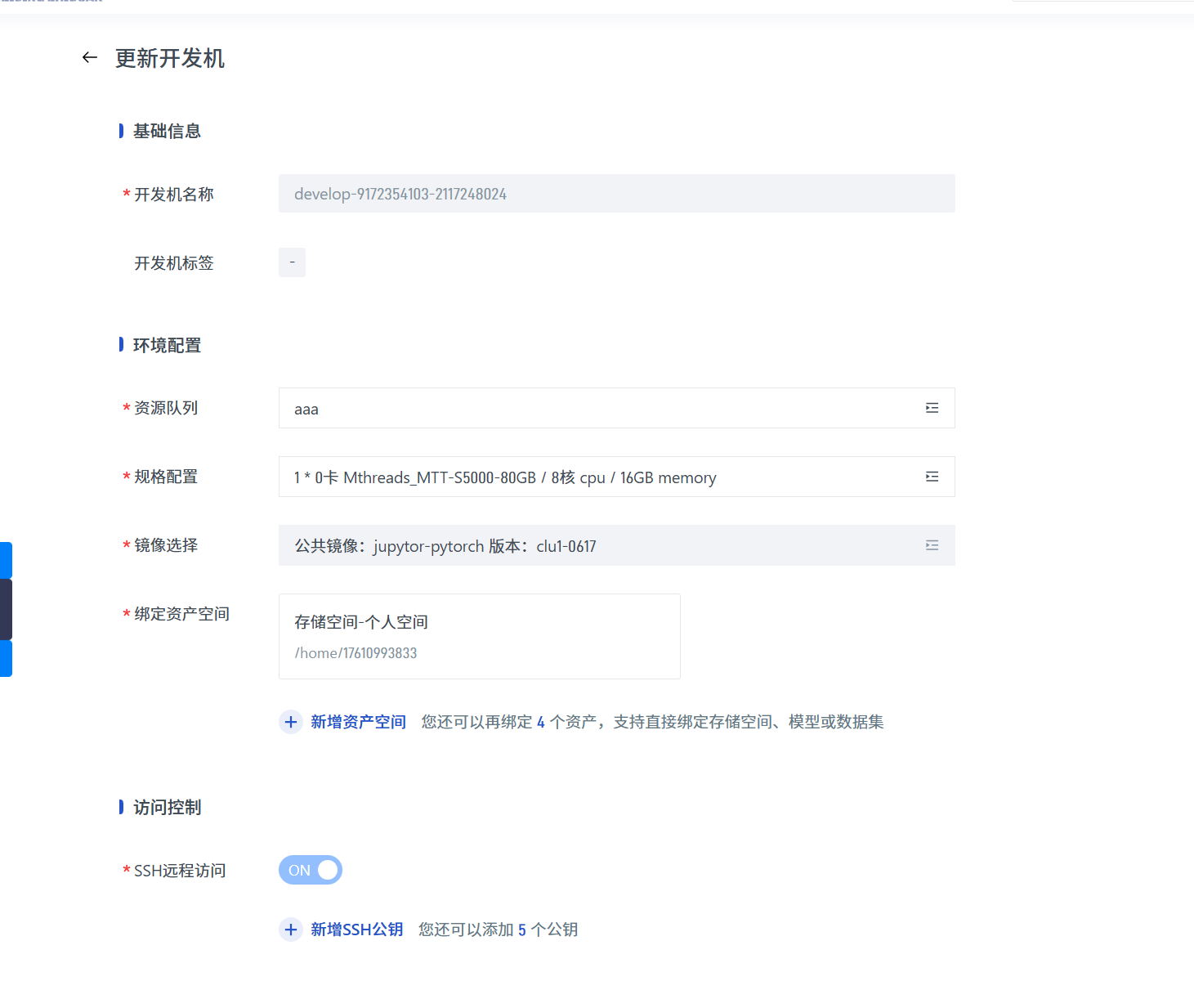Open the 镜像选择 dropdown

(616, 545)
